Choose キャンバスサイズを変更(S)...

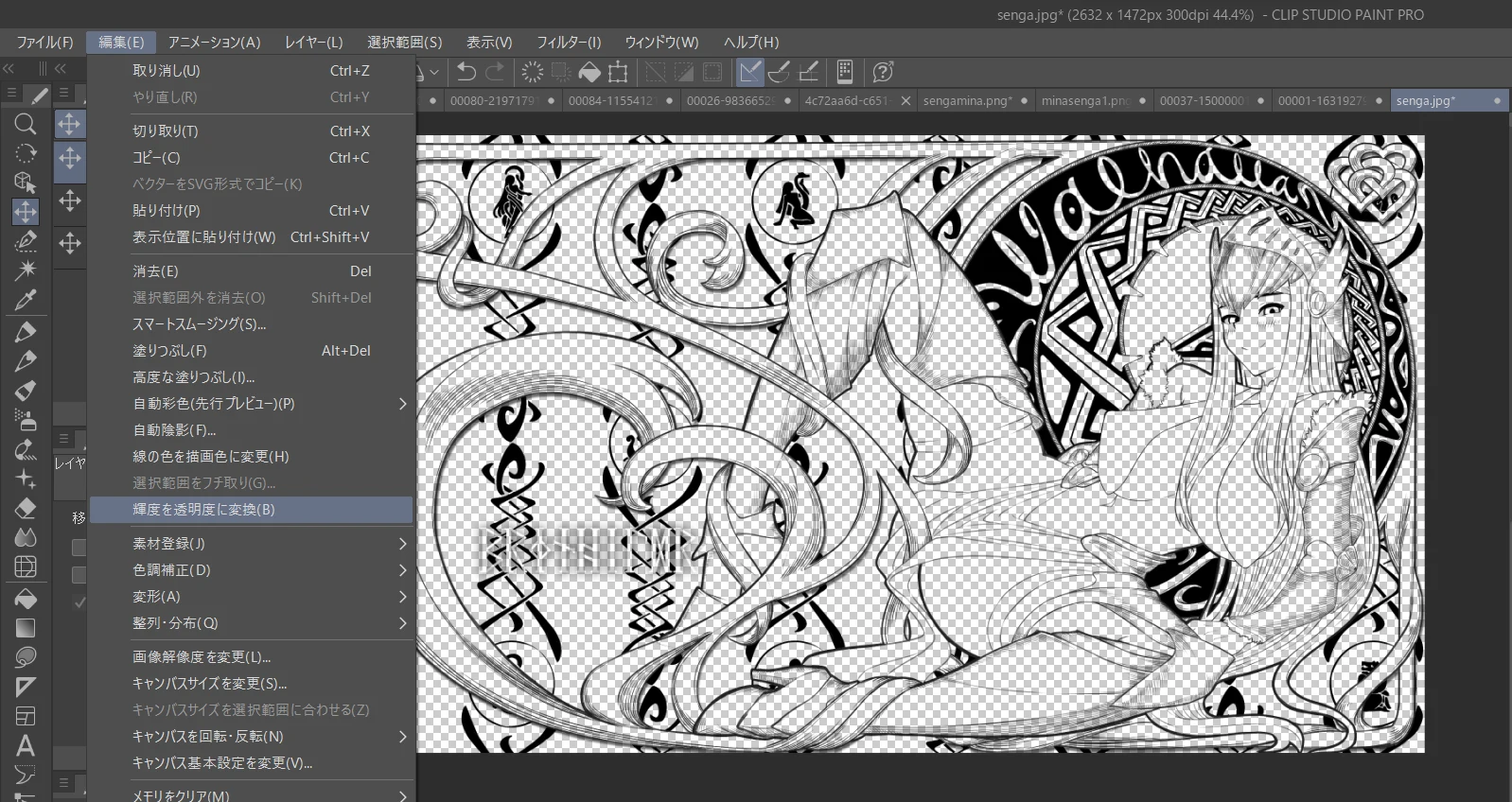pos(252,684)
